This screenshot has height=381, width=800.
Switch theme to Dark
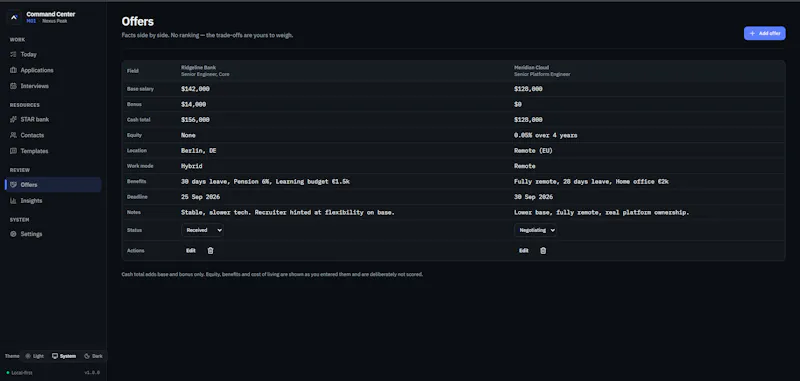(x=93, y=356)
